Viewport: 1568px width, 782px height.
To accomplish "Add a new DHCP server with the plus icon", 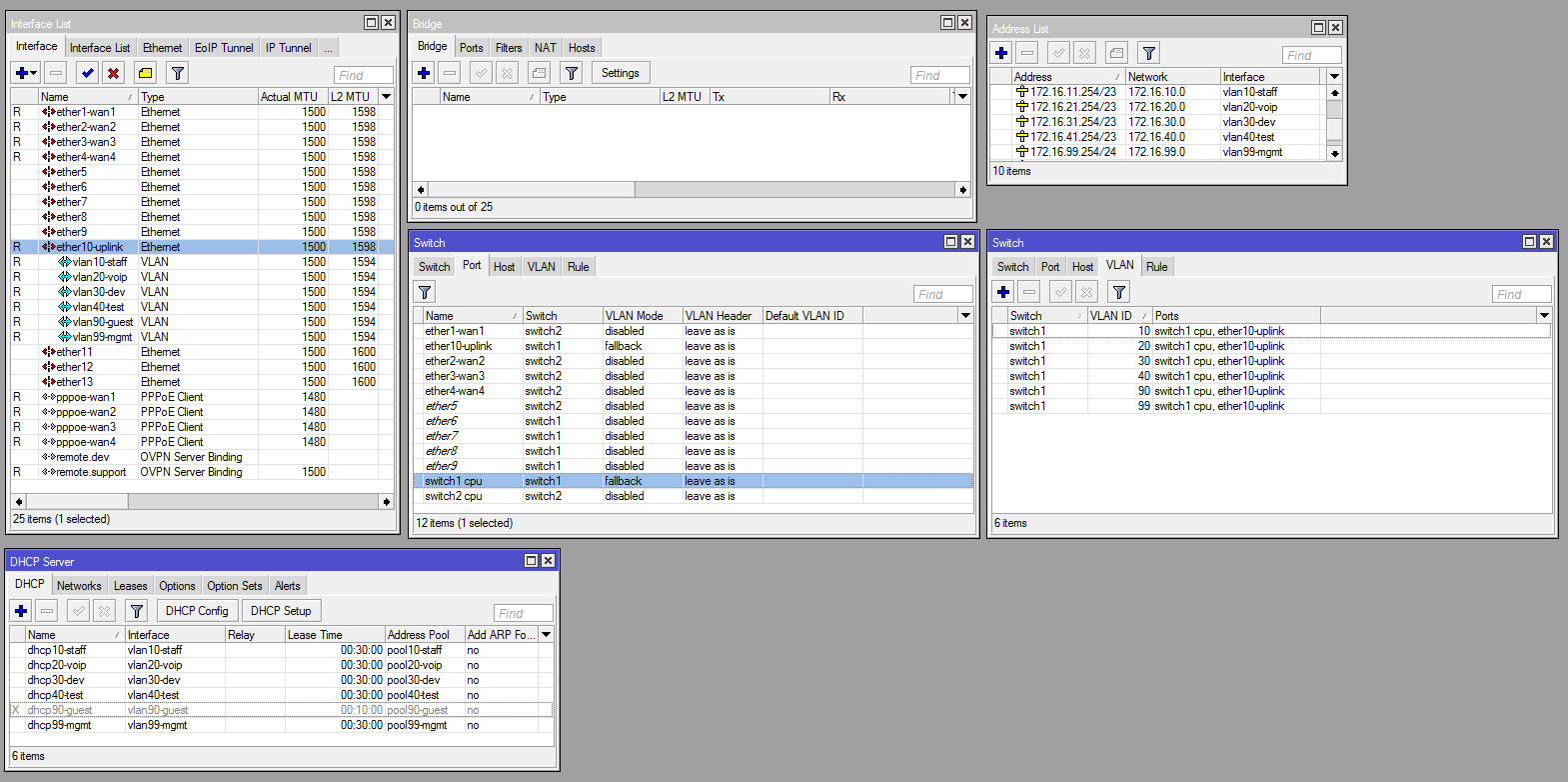I will [x=21, y=611].
